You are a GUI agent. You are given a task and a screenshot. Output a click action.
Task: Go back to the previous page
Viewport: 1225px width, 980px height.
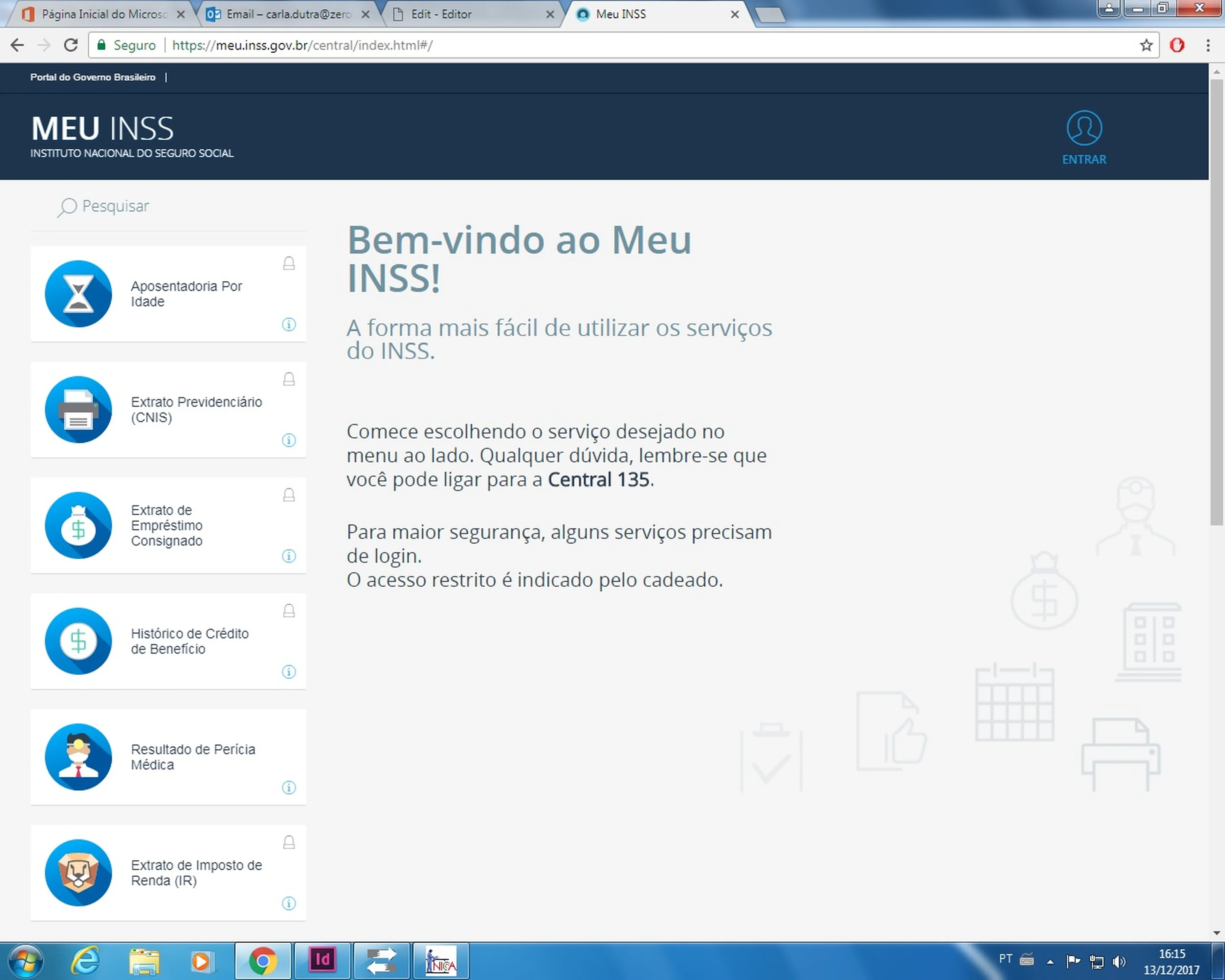[x=17, y=45]
